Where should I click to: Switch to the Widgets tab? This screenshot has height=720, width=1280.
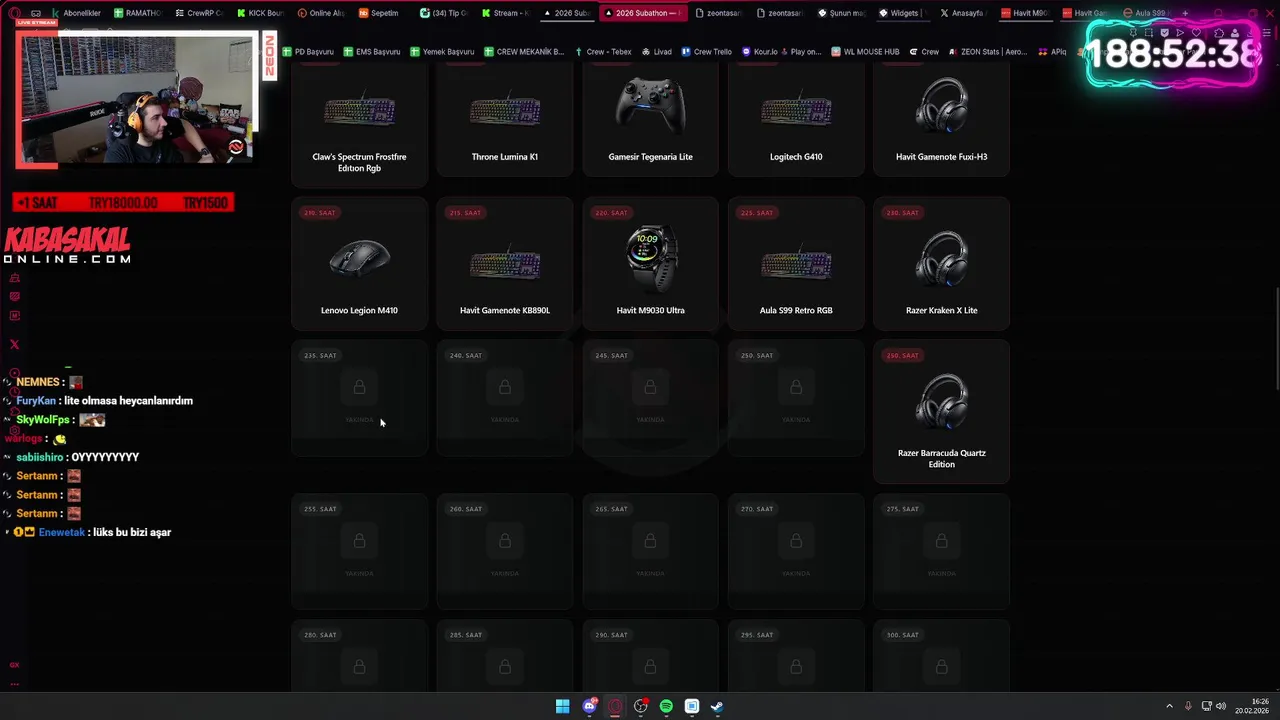coord(902,13)
